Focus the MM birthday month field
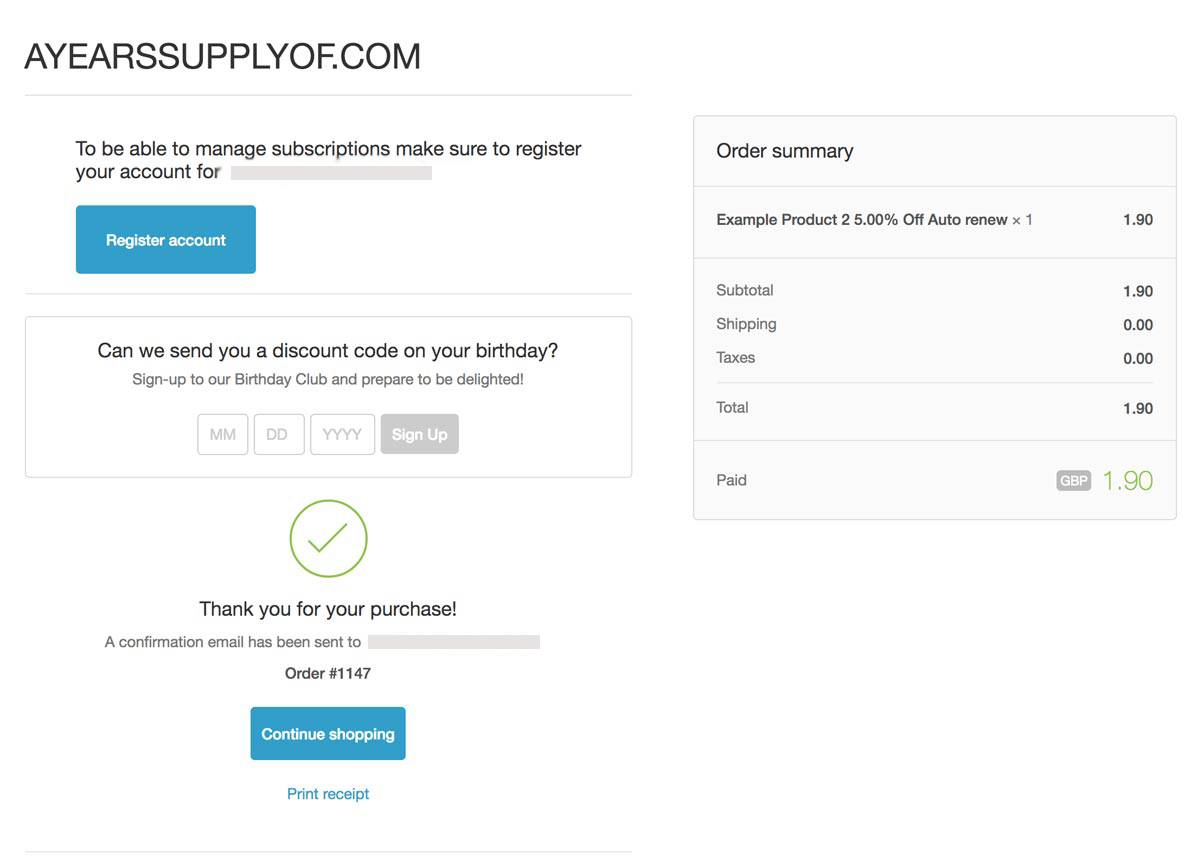The width and height of the screenshot is (1200, 865). (222, 435)
